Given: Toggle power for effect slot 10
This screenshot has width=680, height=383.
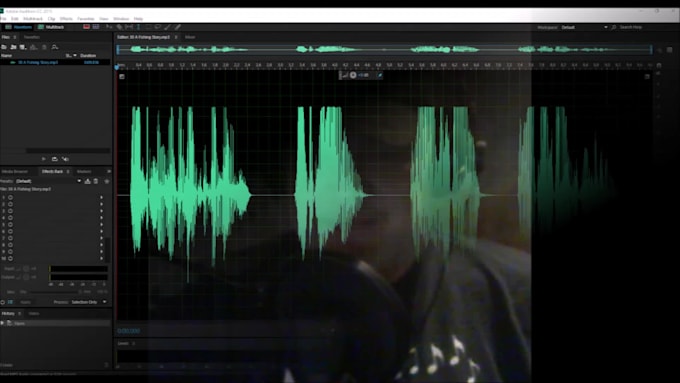Looking at the screenshot, I should (x=10, y=259).
